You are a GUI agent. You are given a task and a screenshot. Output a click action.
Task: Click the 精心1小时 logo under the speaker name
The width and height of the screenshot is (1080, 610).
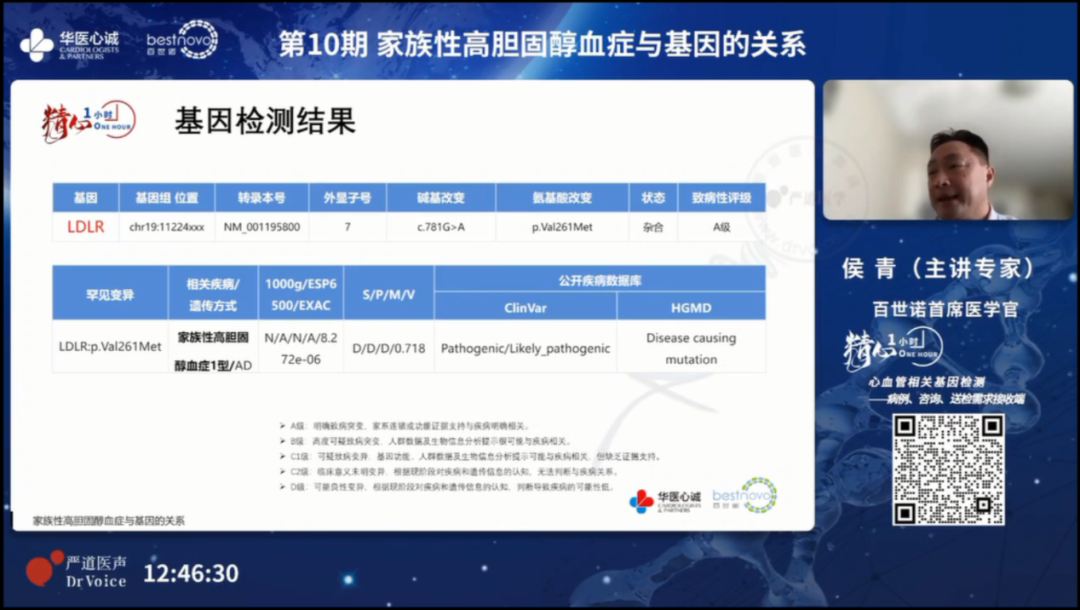[x=892, y=352]
